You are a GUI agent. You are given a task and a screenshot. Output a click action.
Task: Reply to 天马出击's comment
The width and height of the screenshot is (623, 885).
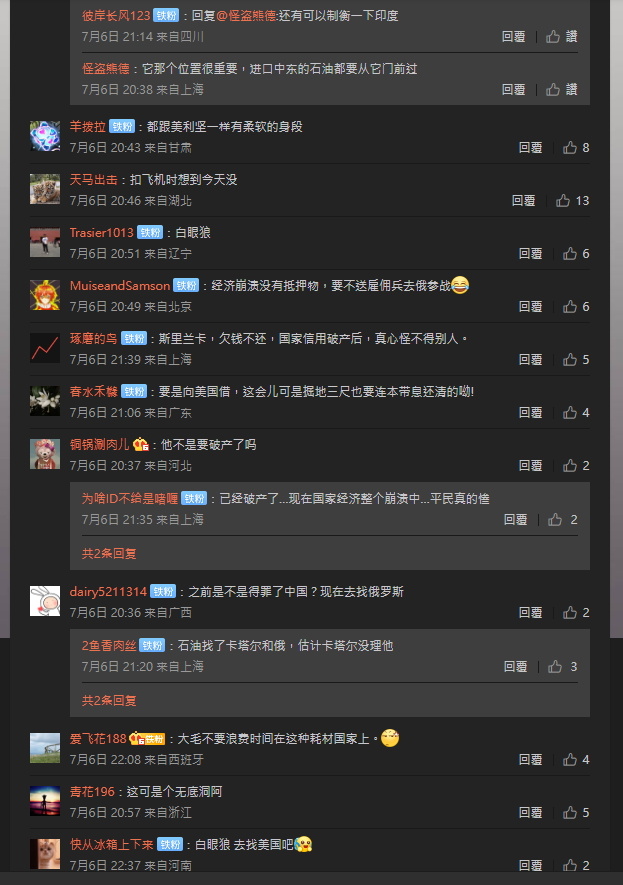point(523,201)
